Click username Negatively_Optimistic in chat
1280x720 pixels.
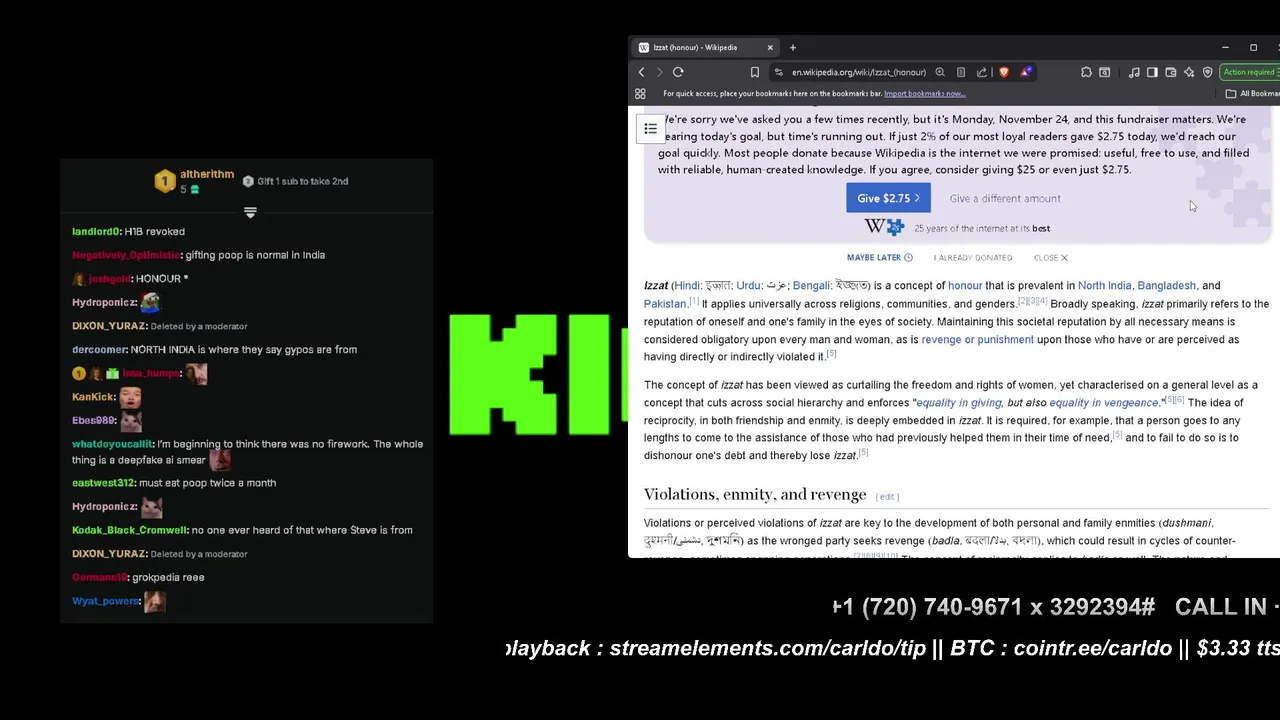coord(126,255)
